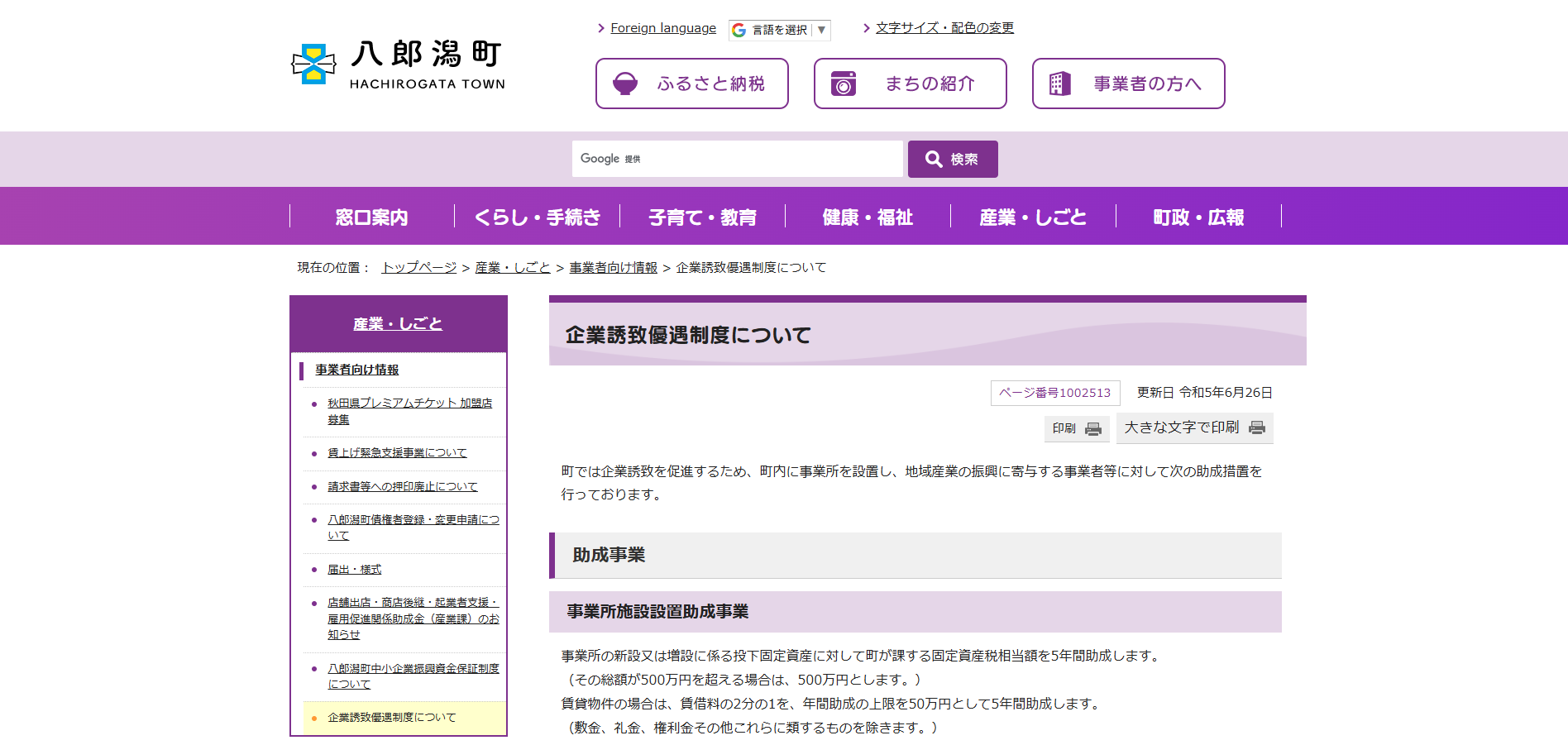Screen dimensions: 1568x745
Task: Open 産業・しごと sidebar header link
Action: (x=398, y=324)
